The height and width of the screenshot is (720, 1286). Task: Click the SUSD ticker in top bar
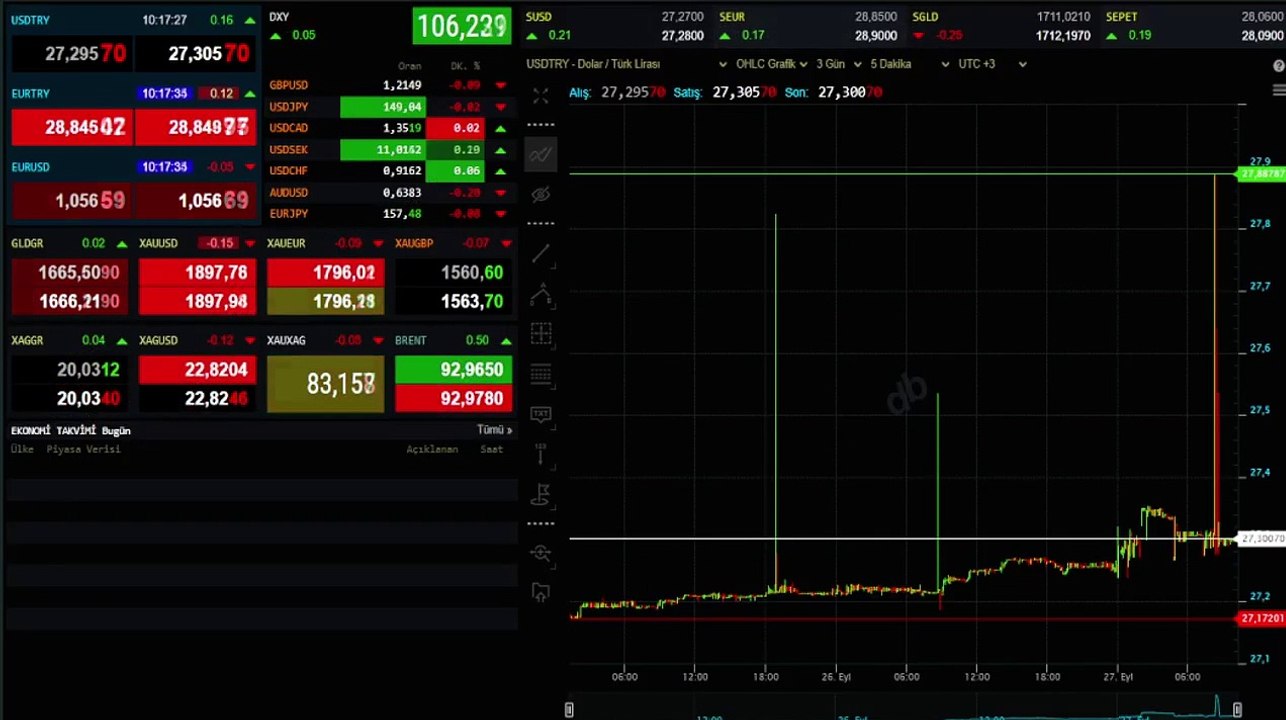point(615,26)
